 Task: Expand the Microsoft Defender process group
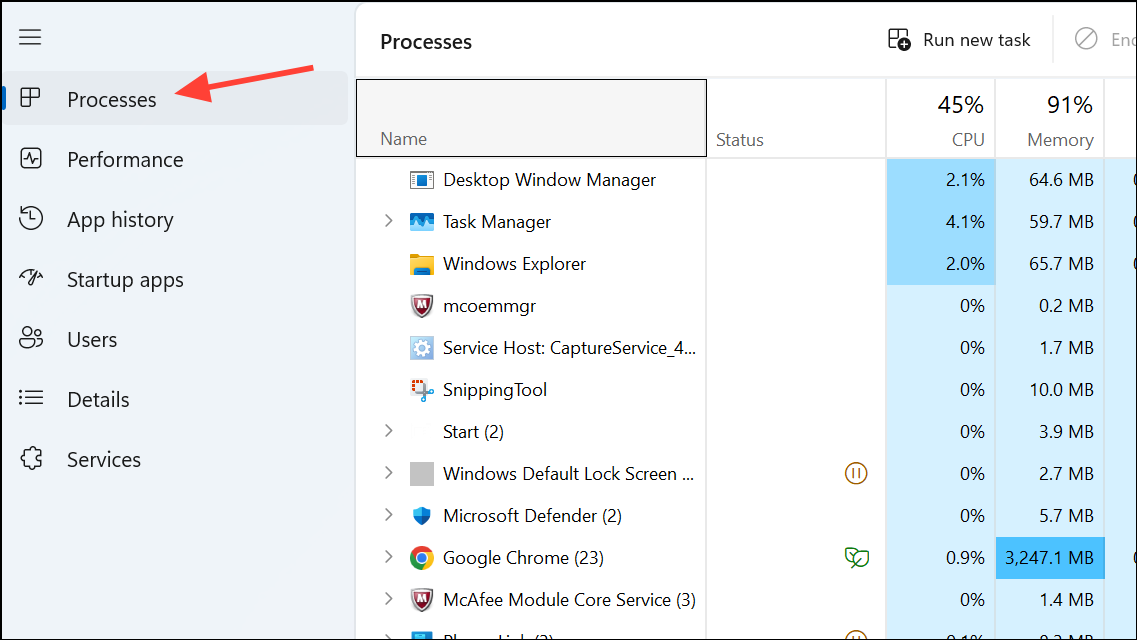point(389,515)
